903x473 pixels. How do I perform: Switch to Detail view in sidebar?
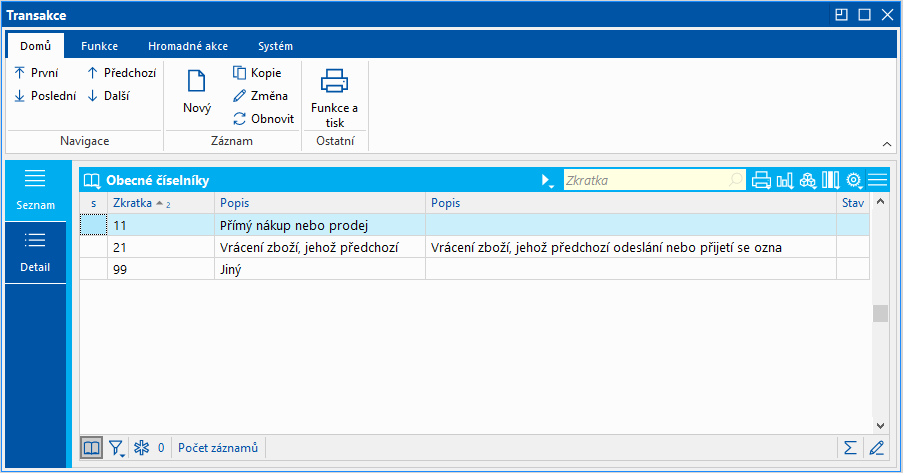[35, 253]
